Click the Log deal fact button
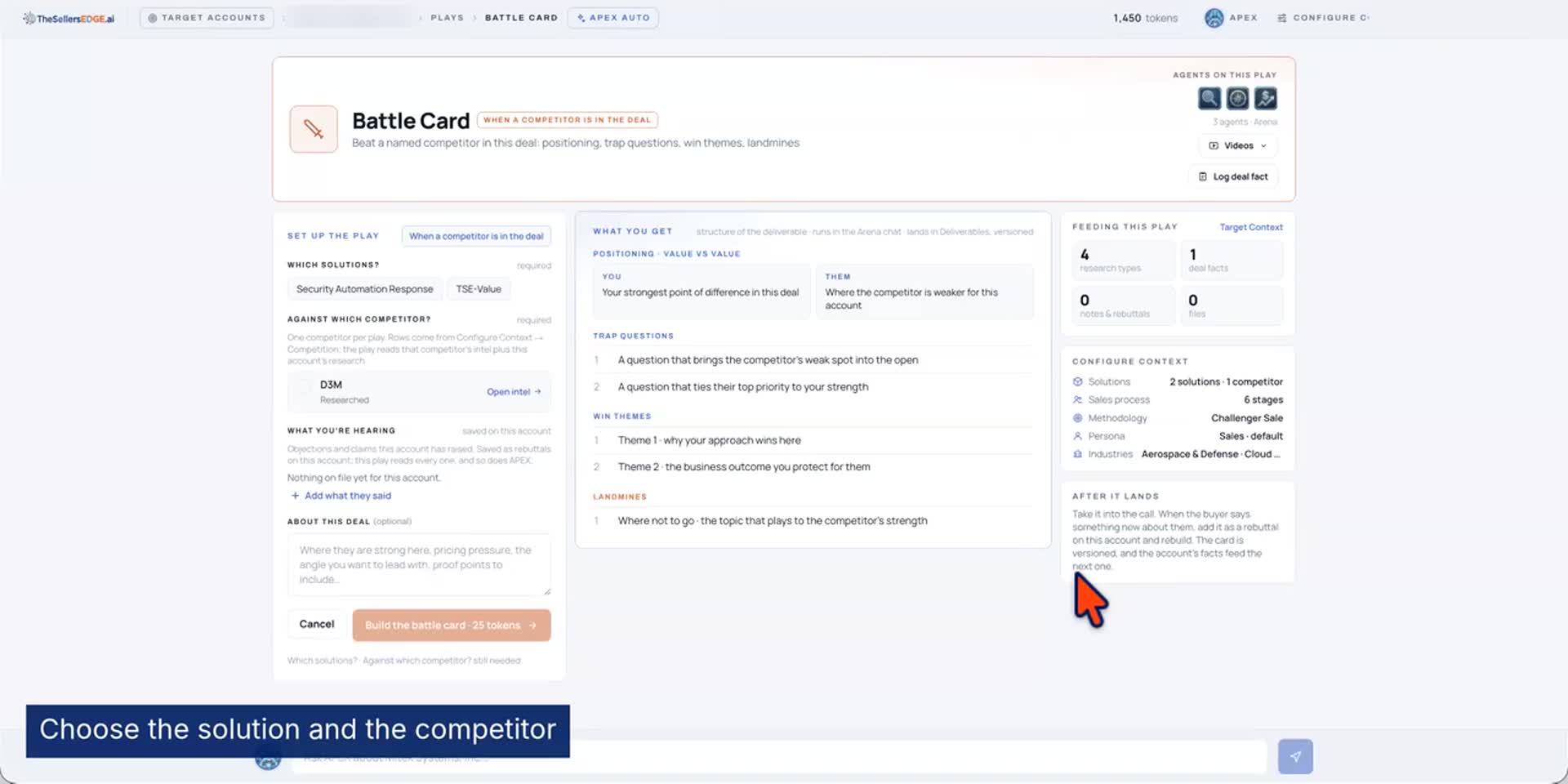This screenshot has width=1568, height=784. pos(1233,176)
